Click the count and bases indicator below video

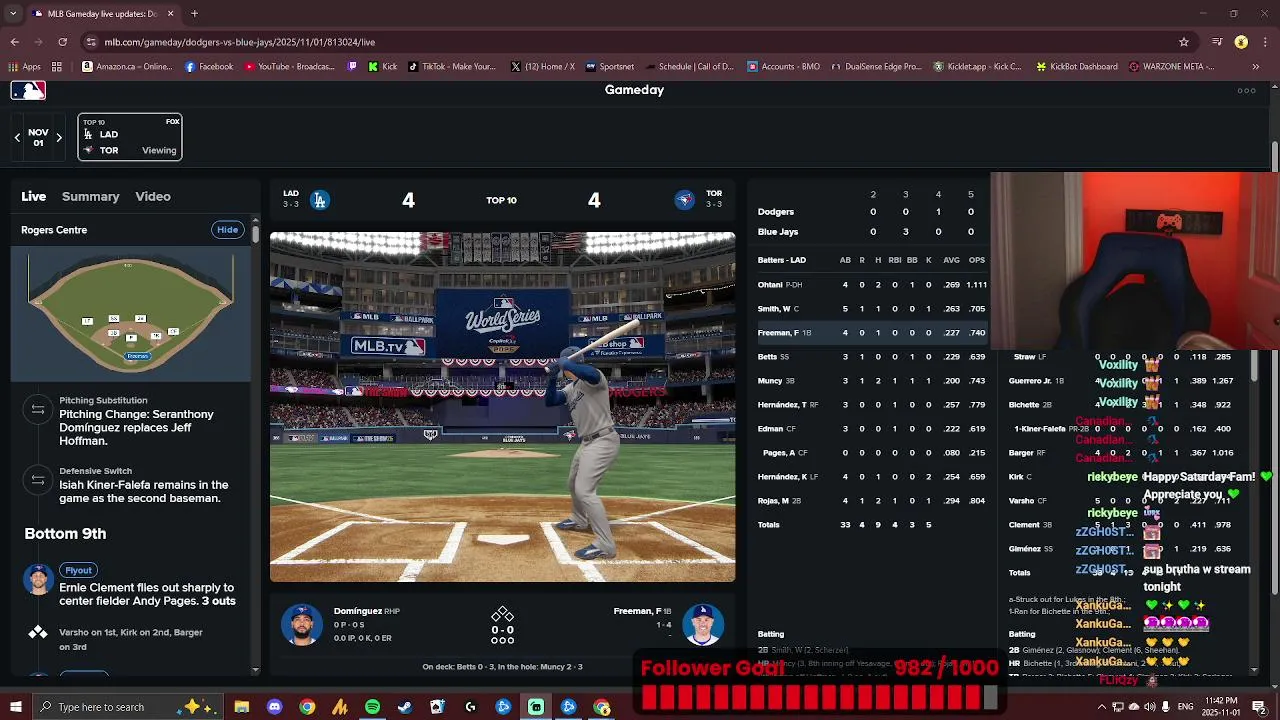click(x=502, y=627)
